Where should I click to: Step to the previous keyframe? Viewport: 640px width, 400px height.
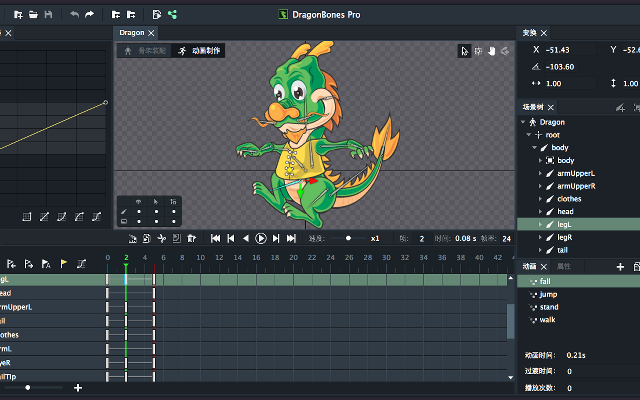pos(231,238)
